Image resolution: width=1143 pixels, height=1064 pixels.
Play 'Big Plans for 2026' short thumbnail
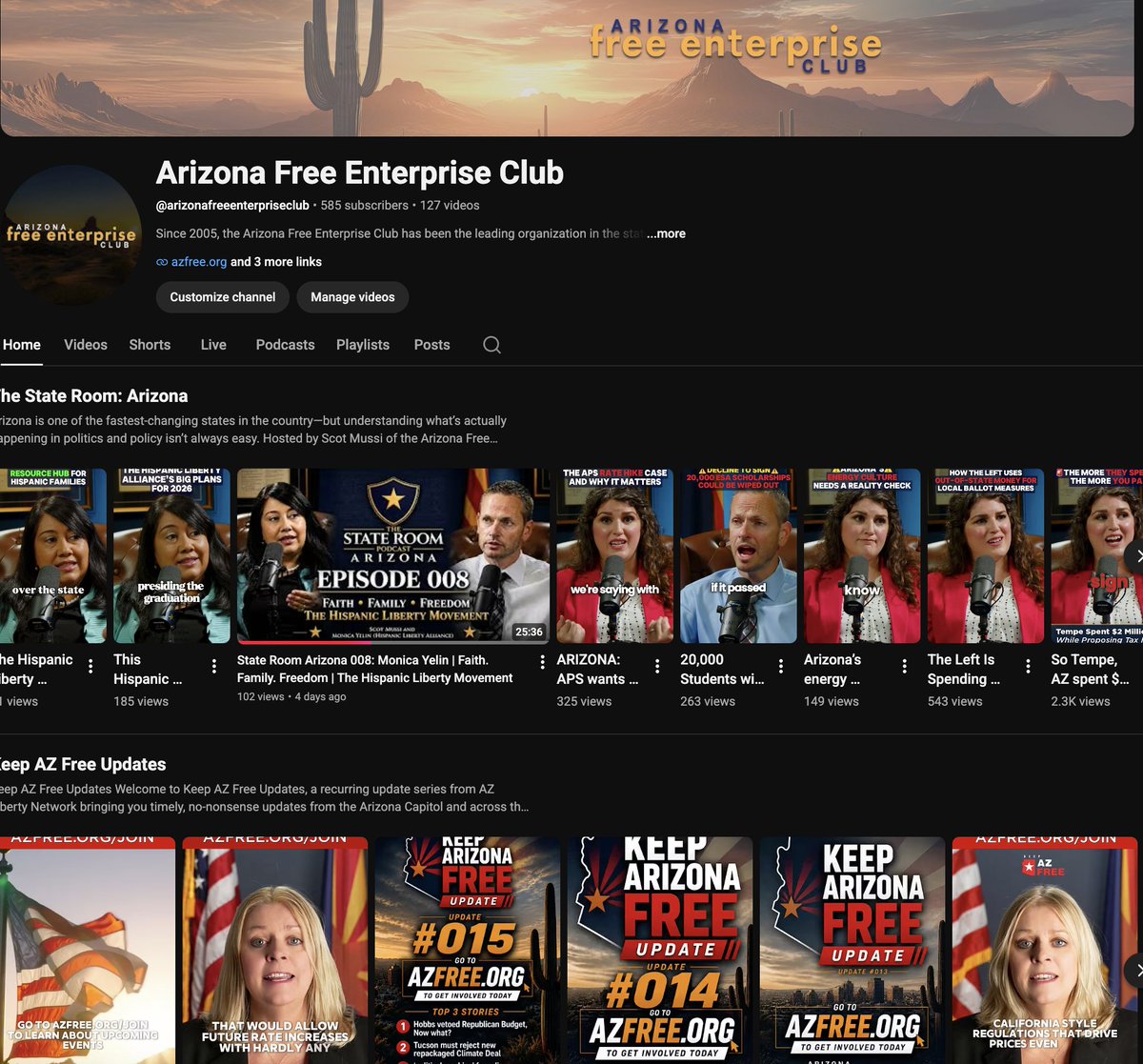click(171, 554)
